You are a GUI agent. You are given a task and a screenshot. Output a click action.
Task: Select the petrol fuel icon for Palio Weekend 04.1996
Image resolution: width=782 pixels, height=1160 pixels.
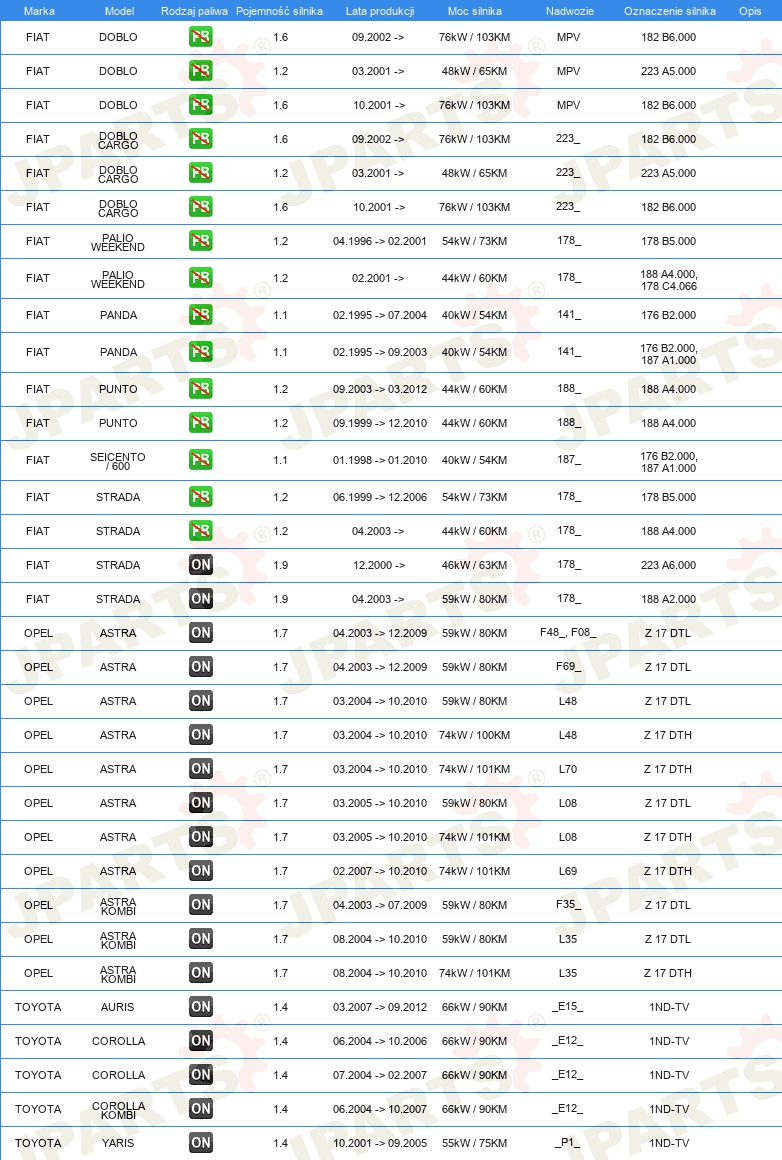(200, 241)
